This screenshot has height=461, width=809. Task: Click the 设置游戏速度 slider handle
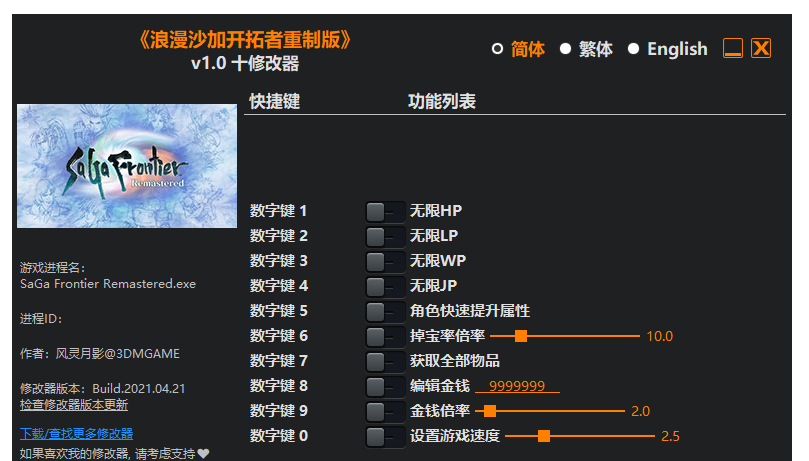pos(544,436)
